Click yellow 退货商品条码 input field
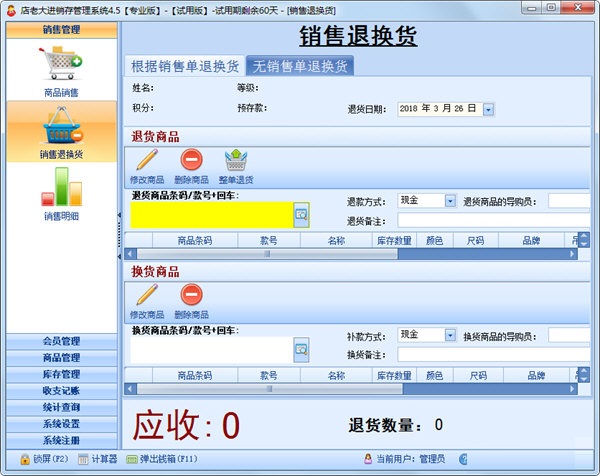The width and height of the screenshot is (600, 476). point(212,215)
